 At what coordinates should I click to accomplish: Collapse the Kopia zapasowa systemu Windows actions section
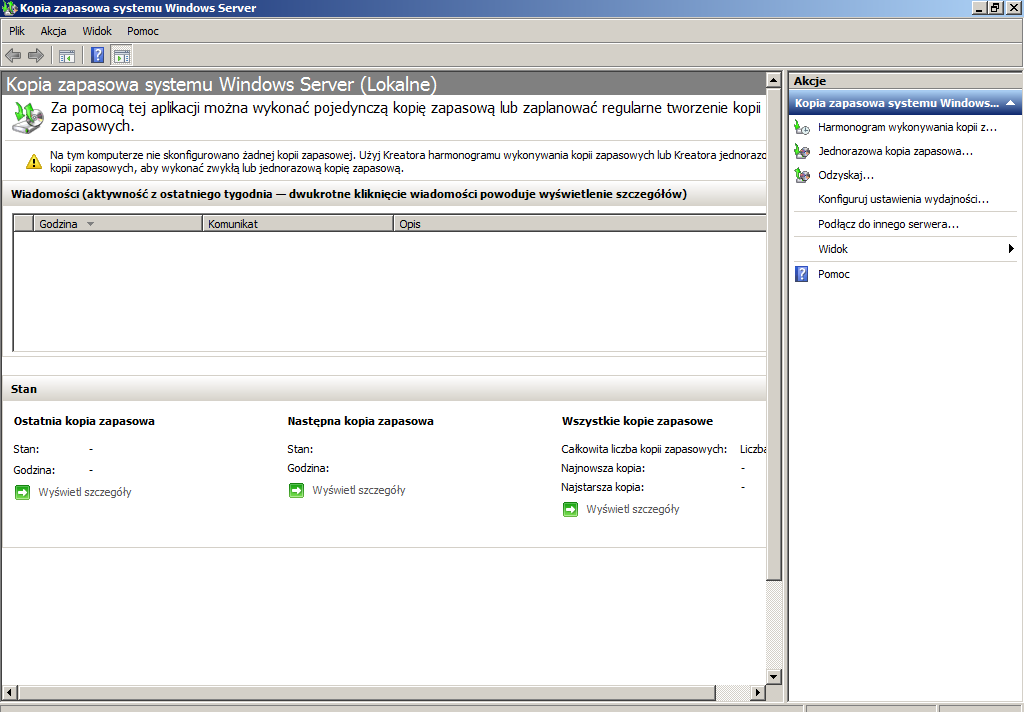[1010, 103]
